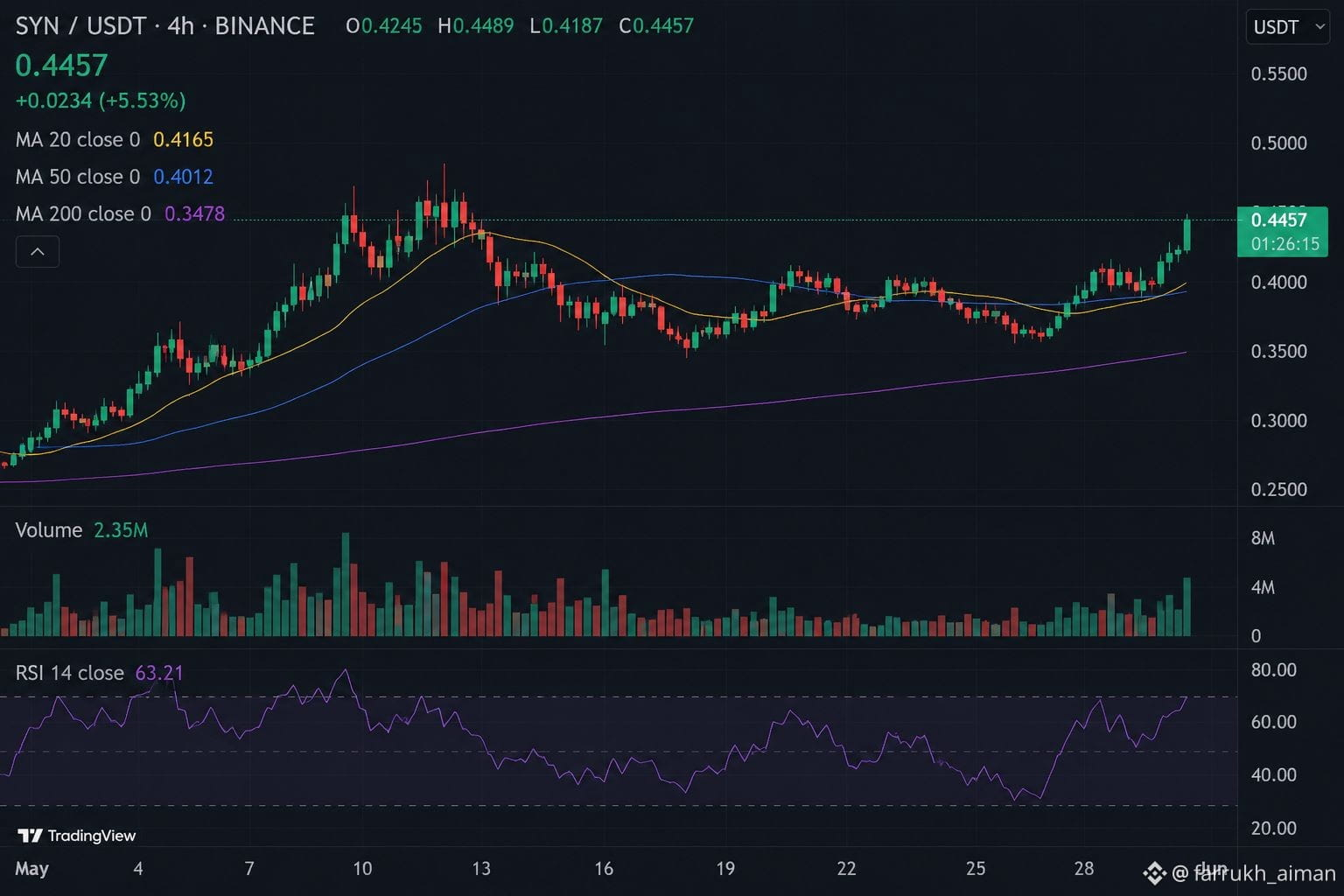This screenshot has height=896, width=1344.
Task: Click the close value C0.4457
Action: (x=656, y=26)
